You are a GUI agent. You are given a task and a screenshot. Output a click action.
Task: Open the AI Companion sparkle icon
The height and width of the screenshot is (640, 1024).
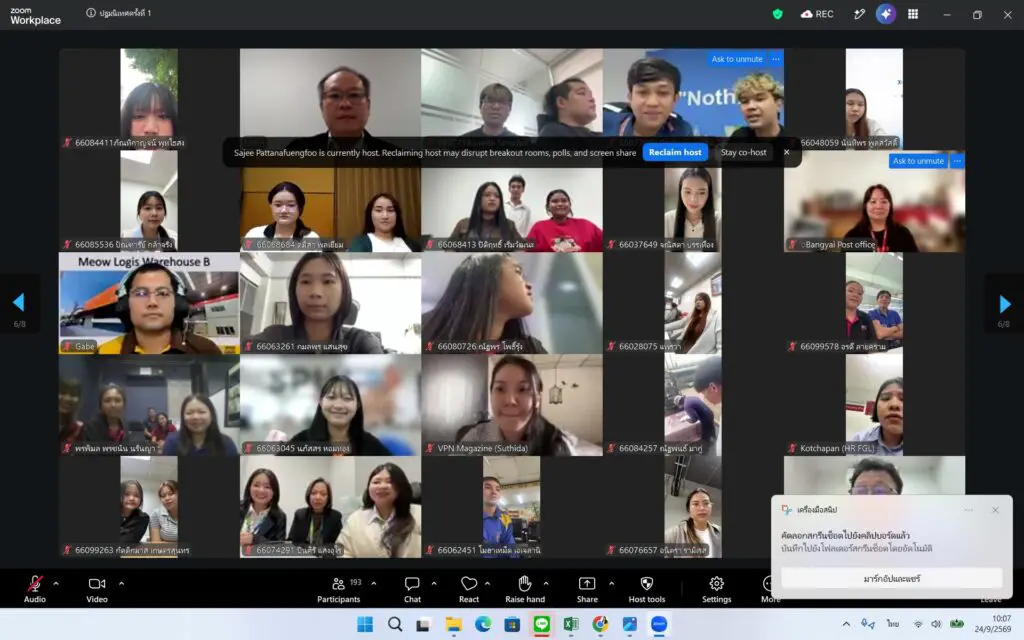[886, 14]
